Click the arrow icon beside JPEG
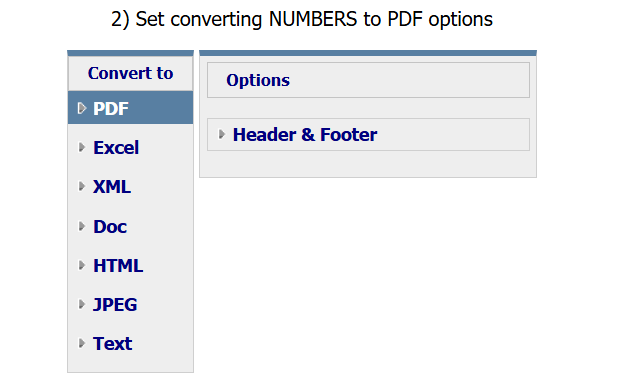 (82, 304)
